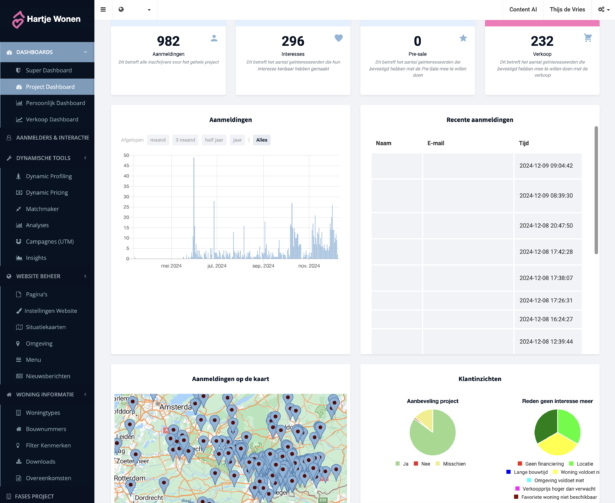Image resolution: width=615 pixels, height=503 pixels.
Task: Collapse the Dashboards section
Action: pyautogui.click(x=47, y=52)
